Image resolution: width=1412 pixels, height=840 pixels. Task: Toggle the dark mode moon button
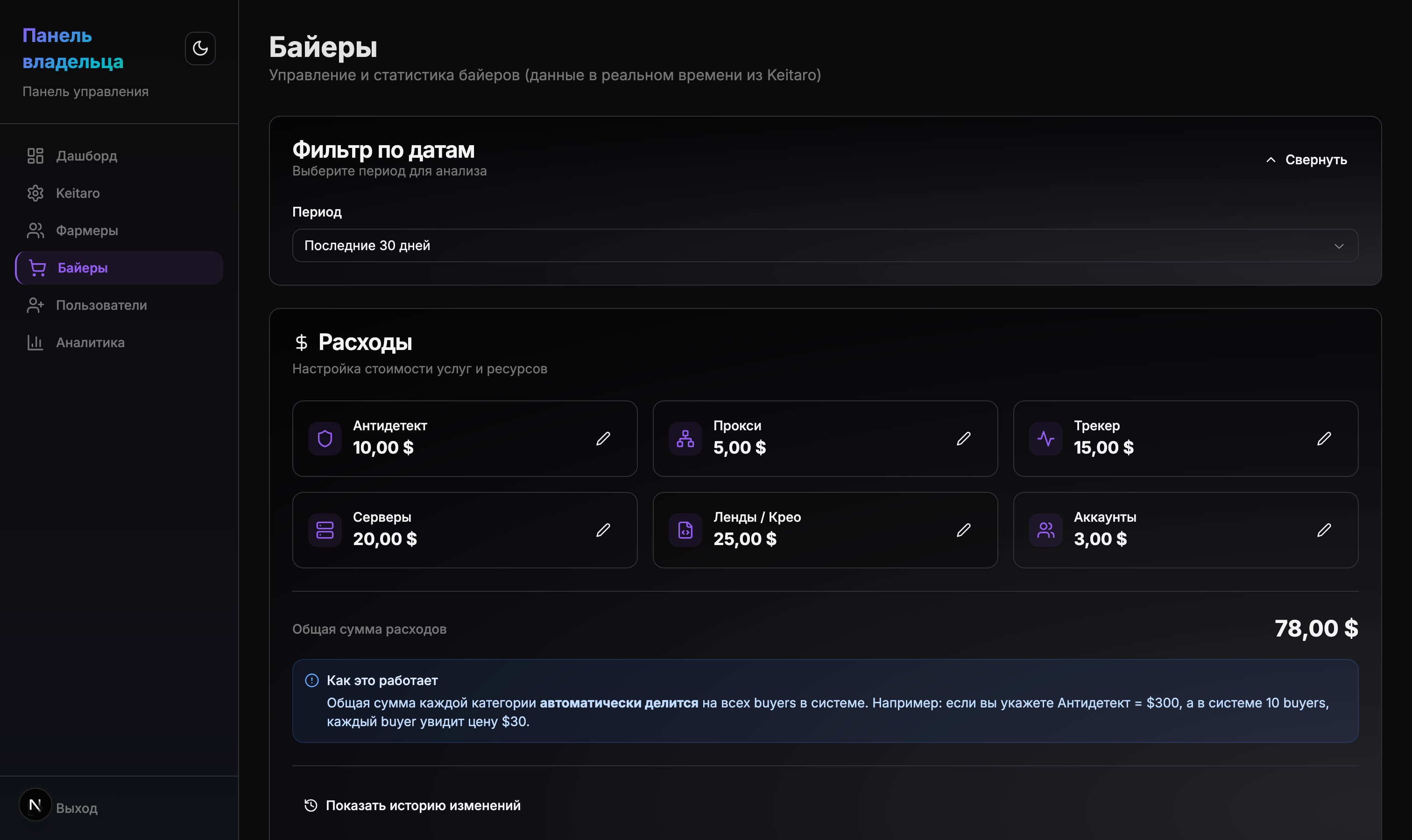200,48
